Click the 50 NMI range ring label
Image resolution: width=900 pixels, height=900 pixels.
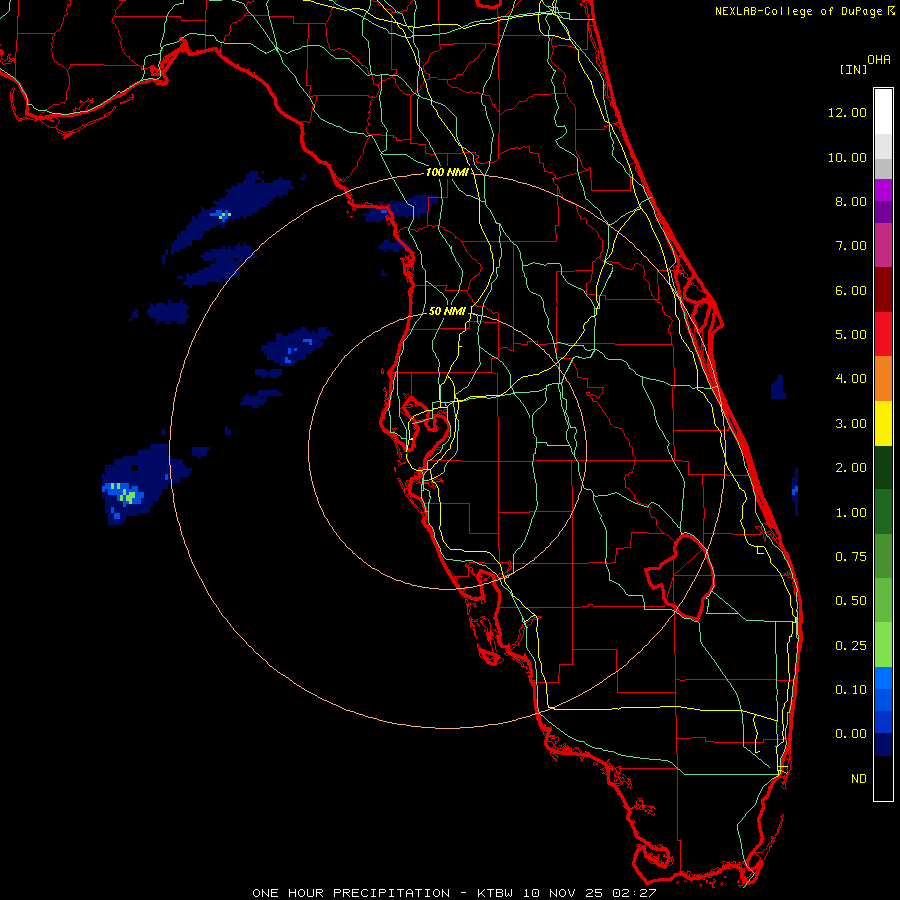(x=447, y=311)
